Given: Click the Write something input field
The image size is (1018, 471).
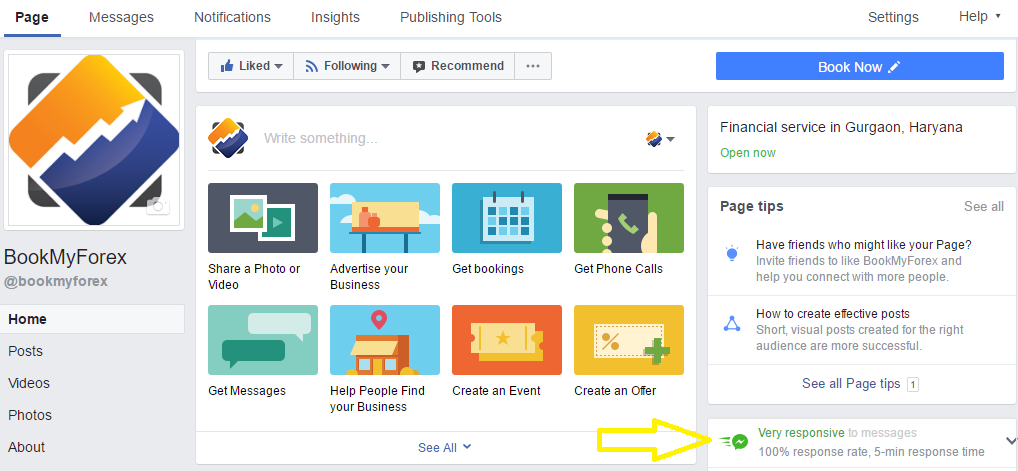Looking at the screenshot, I should [x=448, y=138].
